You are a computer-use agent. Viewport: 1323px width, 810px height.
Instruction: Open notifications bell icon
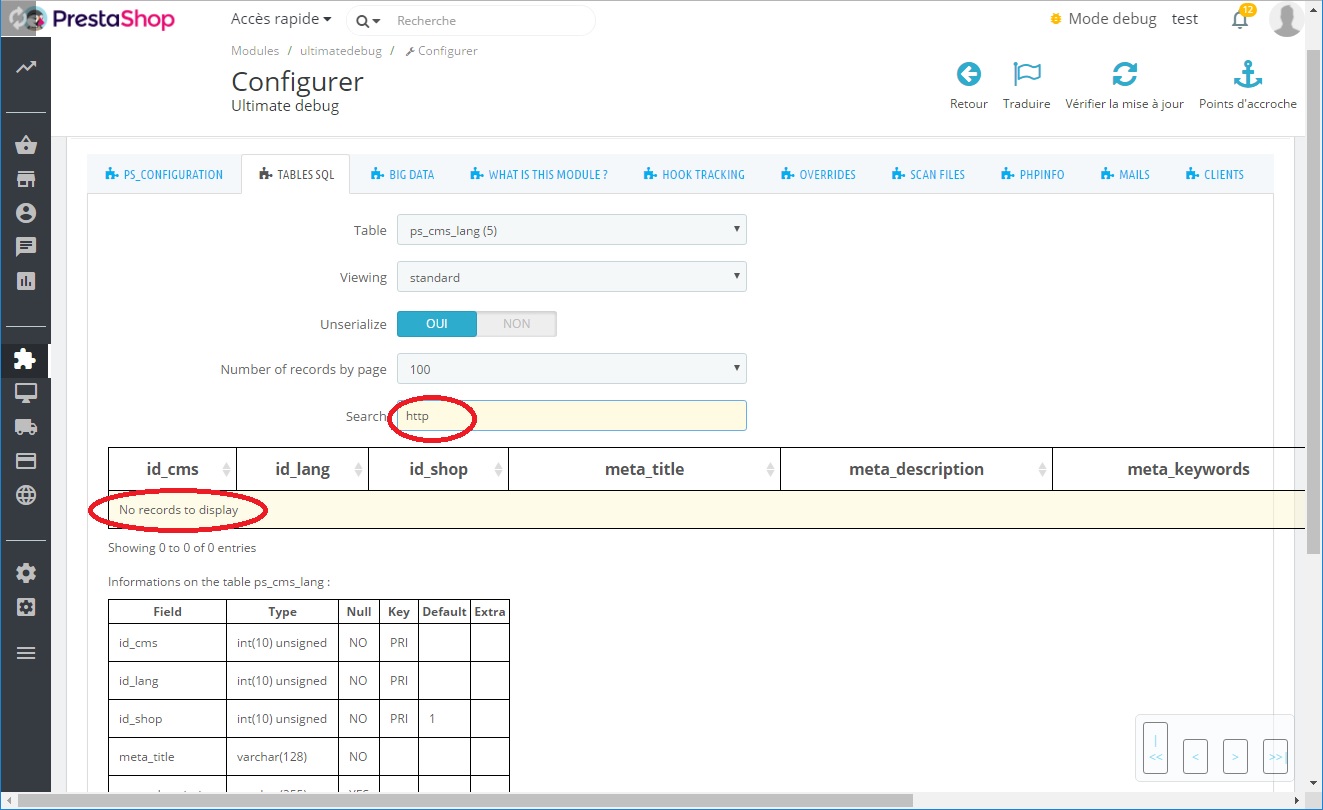pos(1240,19)
